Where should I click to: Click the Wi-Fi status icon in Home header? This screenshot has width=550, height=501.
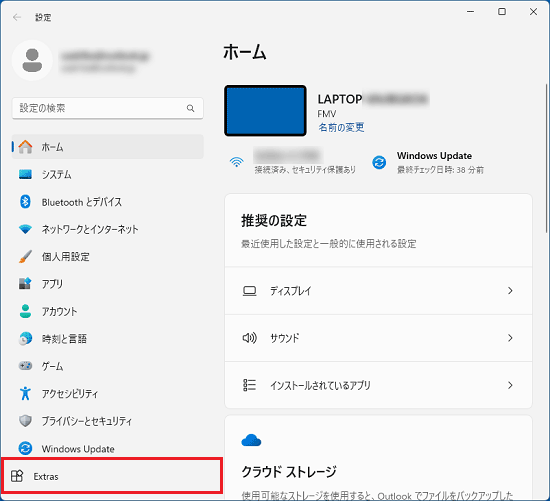237,162
